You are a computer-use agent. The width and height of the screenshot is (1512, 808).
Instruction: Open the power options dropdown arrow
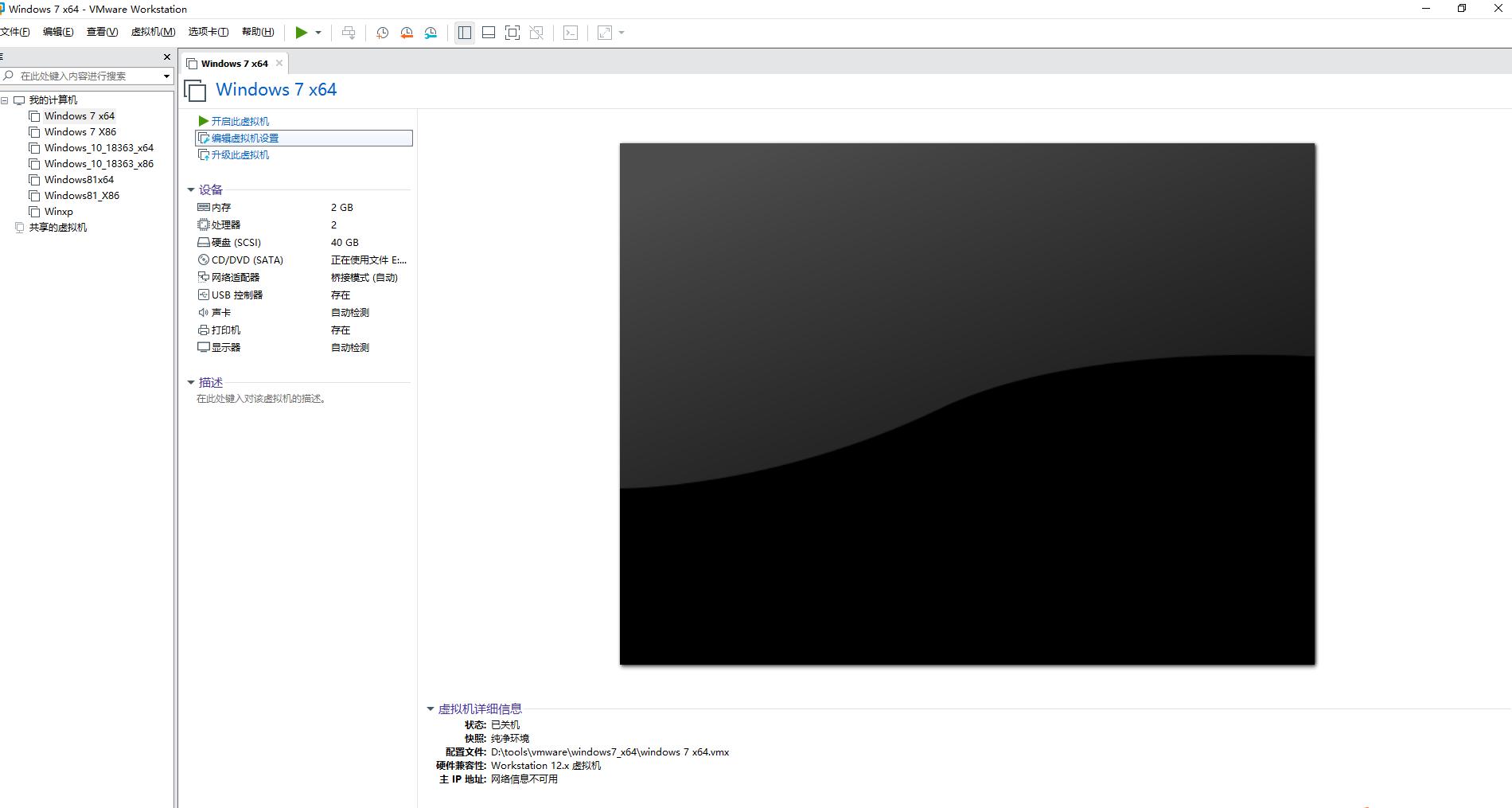tap(318, 33)
